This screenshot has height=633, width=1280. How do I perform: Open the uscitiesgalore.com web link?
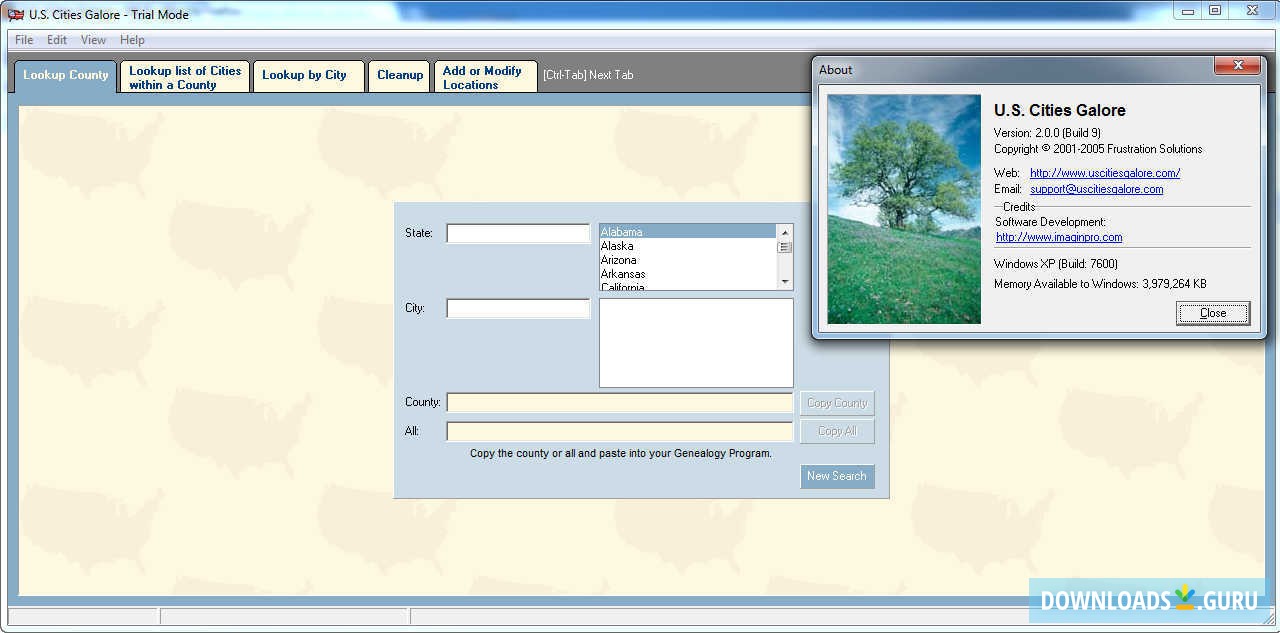coord(1105,173)
